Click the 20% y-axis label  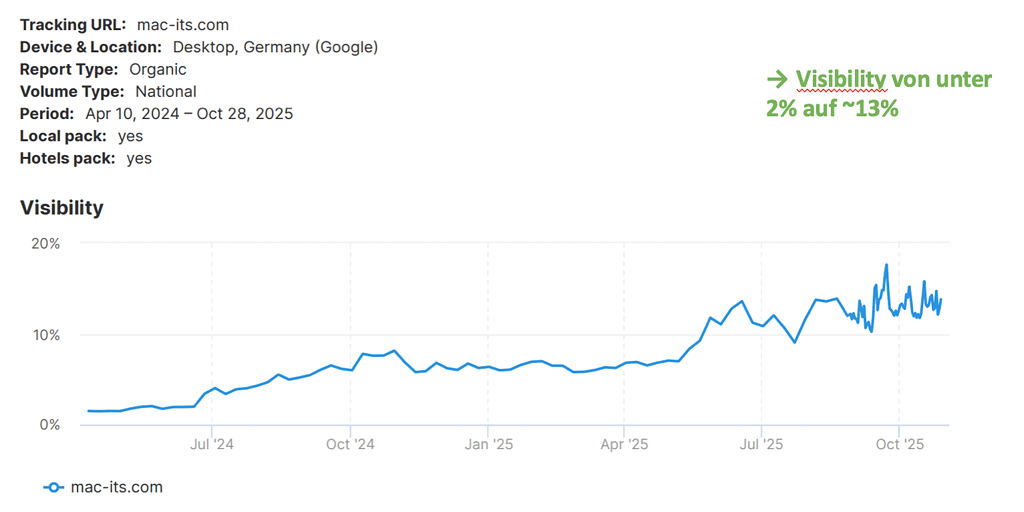[47, 243]
